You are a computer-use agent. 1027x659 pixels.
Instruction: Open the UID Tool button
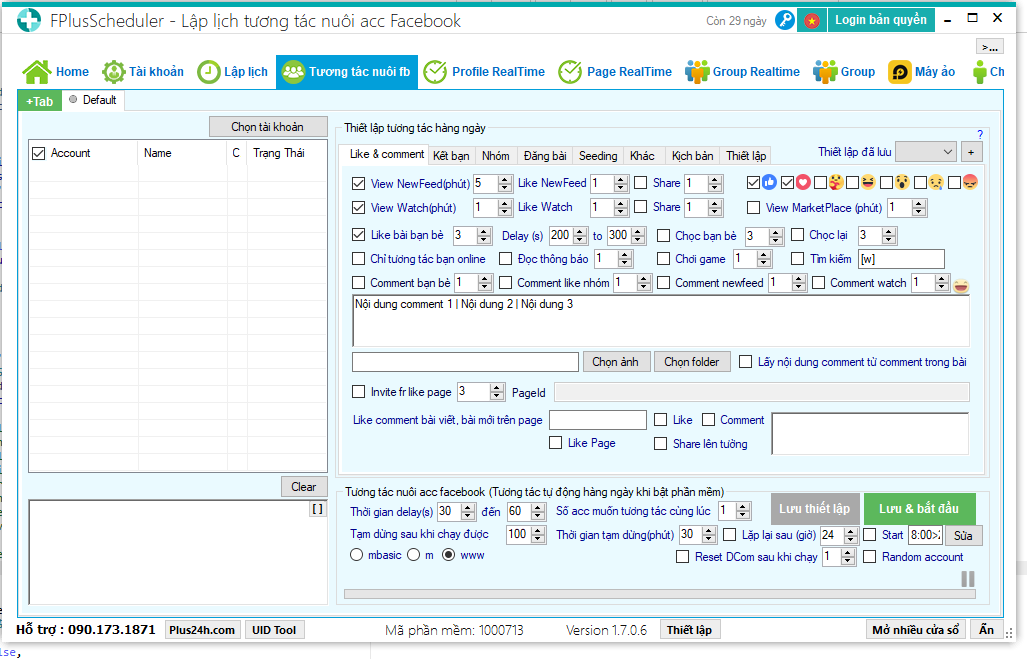(274, 630)
